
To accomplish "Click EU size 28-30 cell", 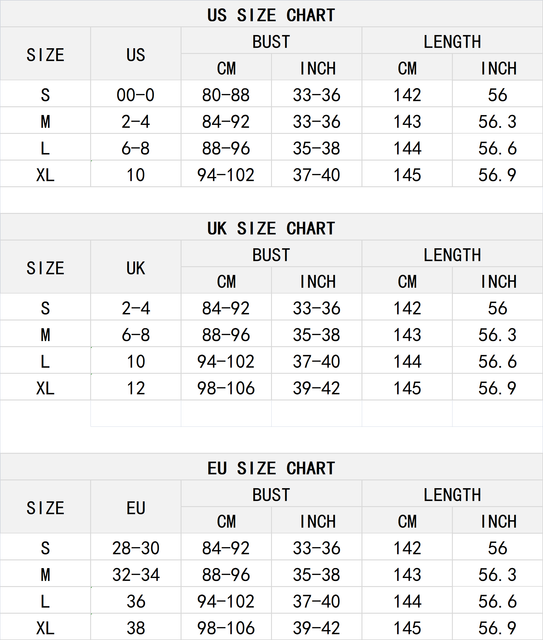I will (x=136, y=548).
